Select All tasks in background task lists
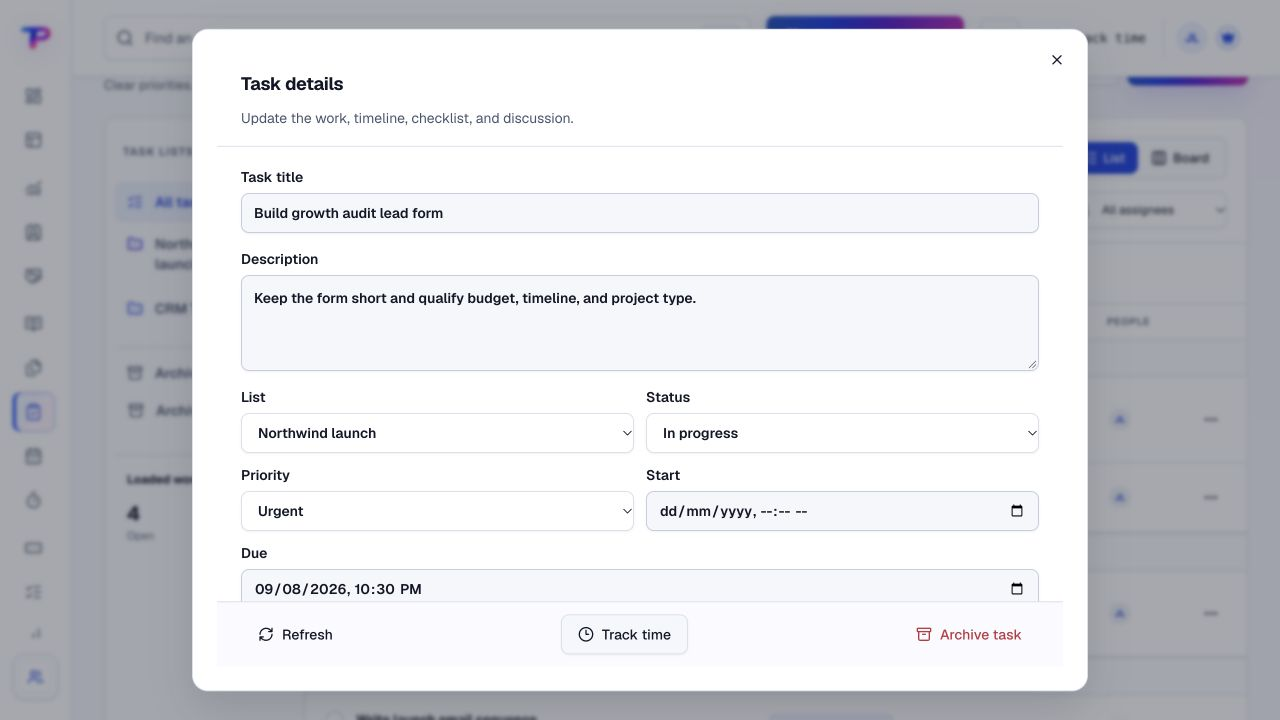1280x720 pixels. click(x=155, y=202)
